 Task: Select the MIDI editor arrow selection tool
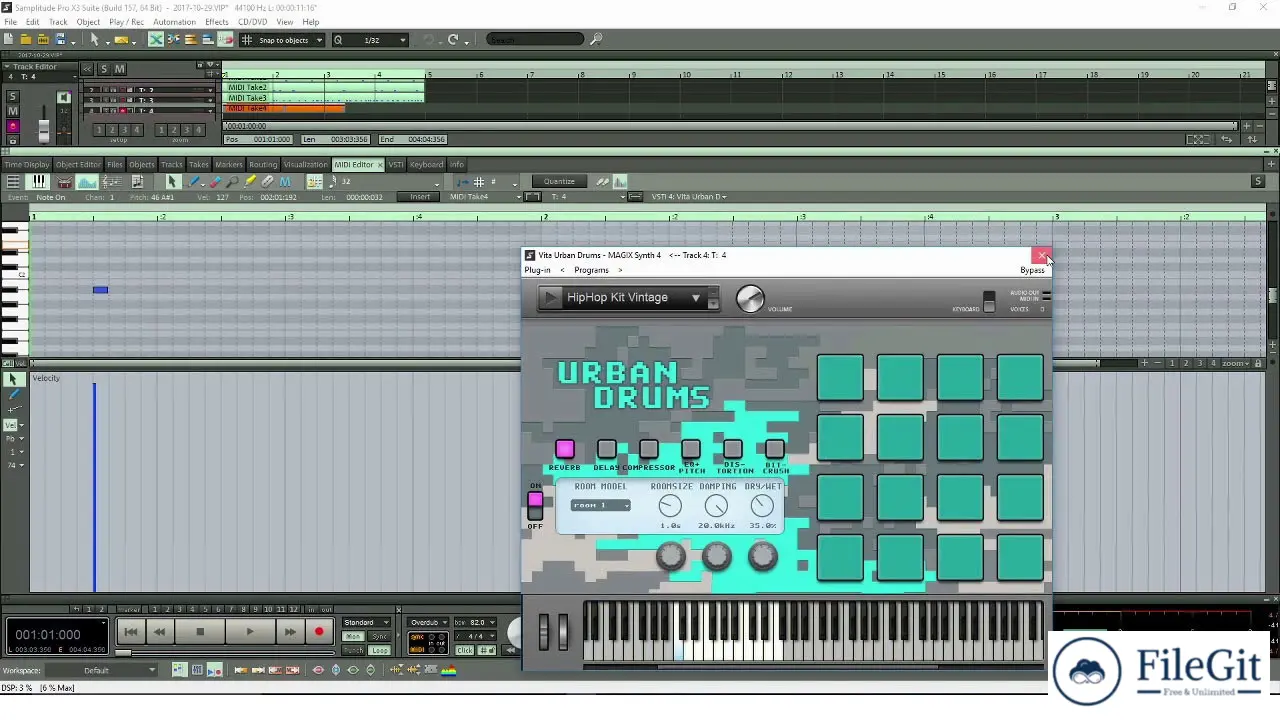[x=172, y=181]
